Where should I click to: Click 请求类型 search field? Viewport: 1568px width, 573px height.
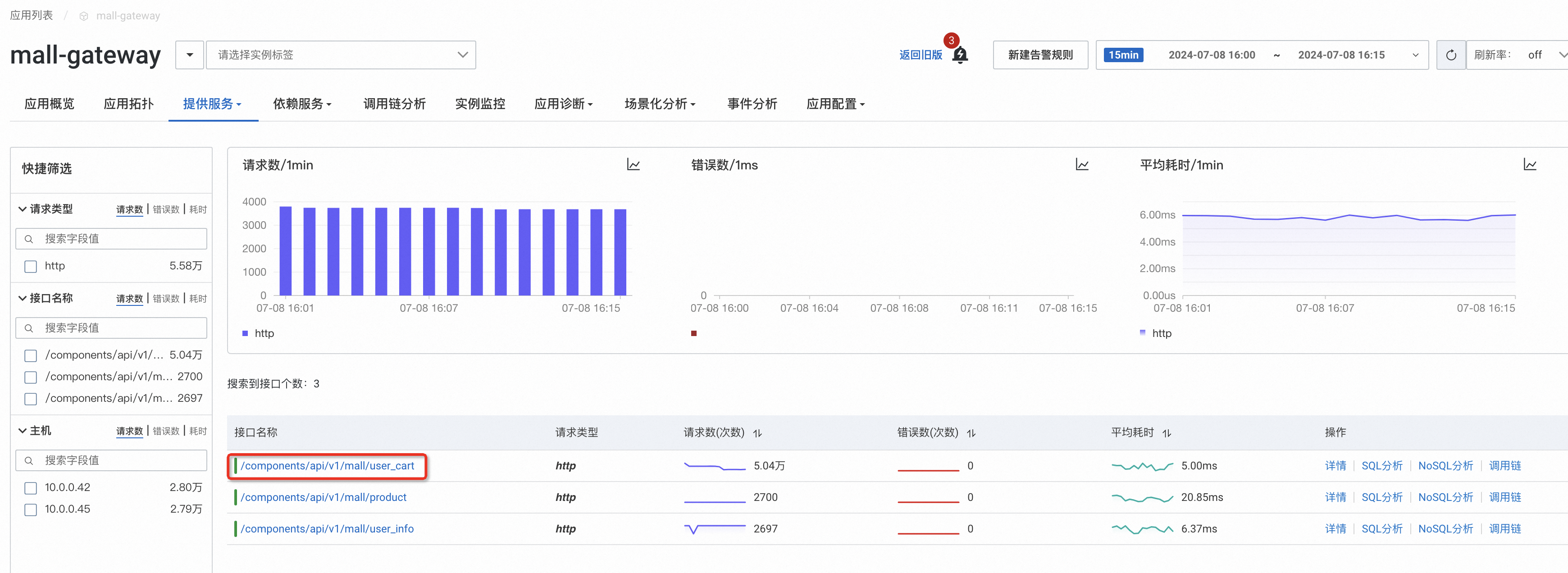click(x=111, y=239)
